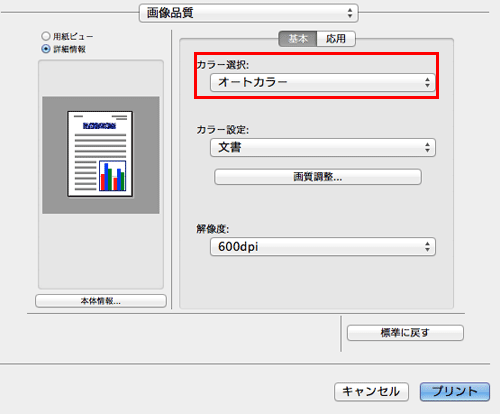Click the arrows on 600dpi popup
500x414 pixels.
(x=427, y=247)
